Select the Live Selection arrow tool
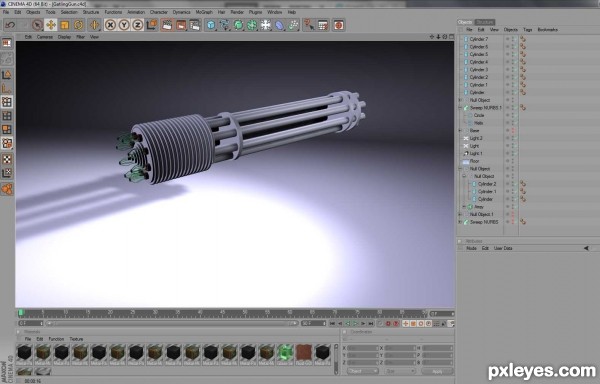 37,25
